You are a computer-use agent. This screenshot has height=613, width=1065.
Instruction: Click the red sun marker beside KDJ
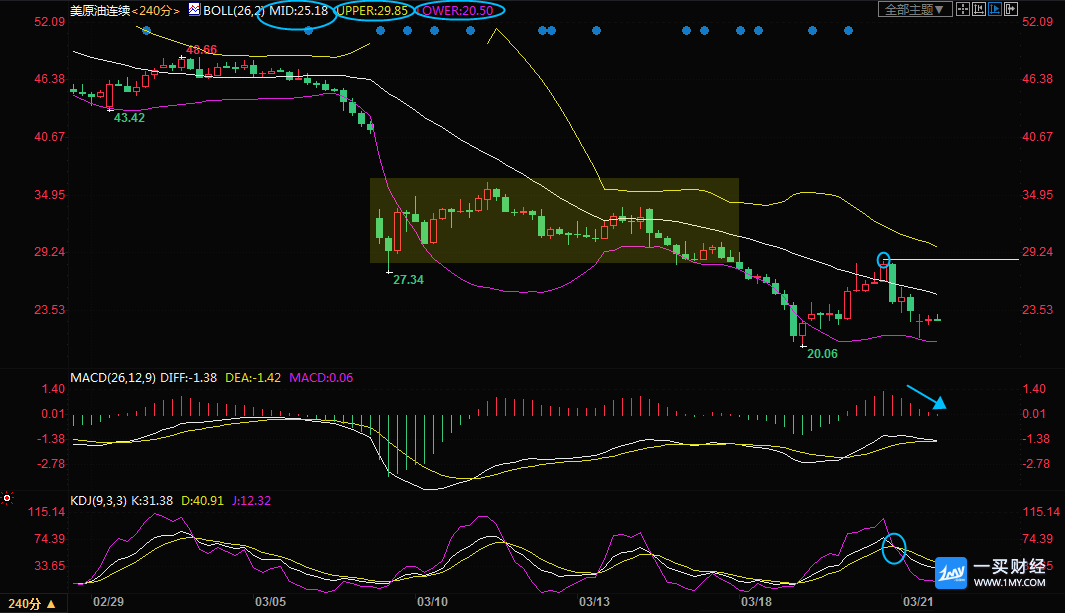(7, 498)
